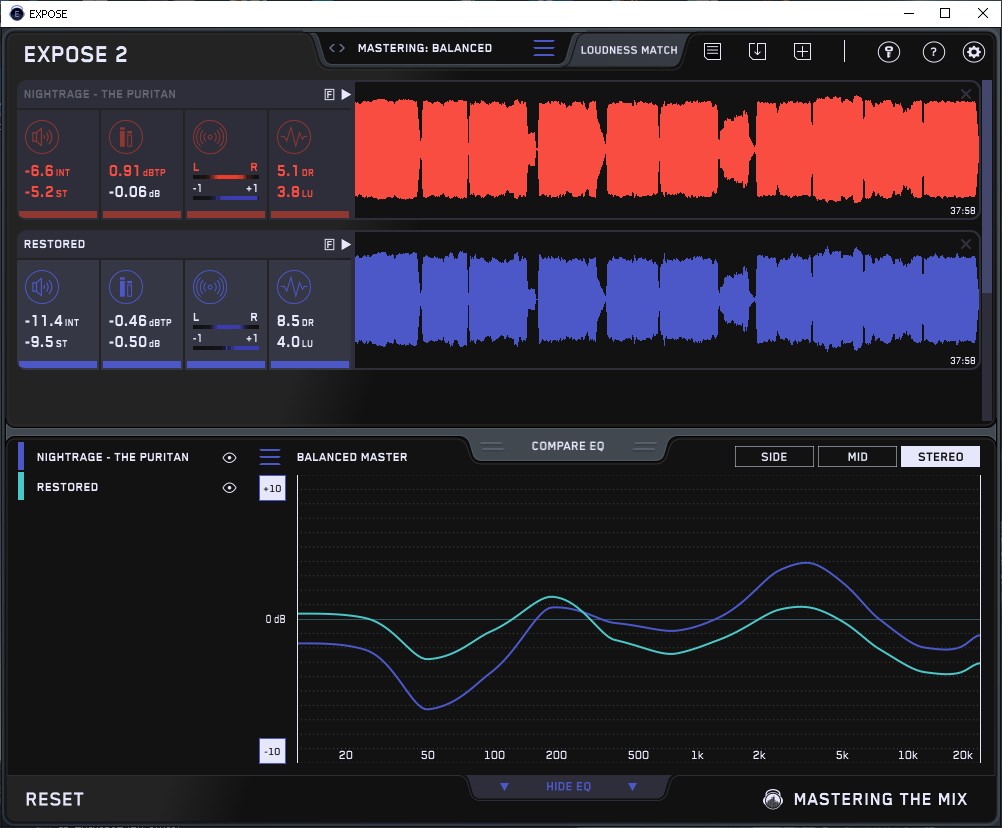This screenshot has height=828, width=1002.
Task: Click the true peak icon for Nightrage track
Action: pyautogui.click(x=126, y=137)
